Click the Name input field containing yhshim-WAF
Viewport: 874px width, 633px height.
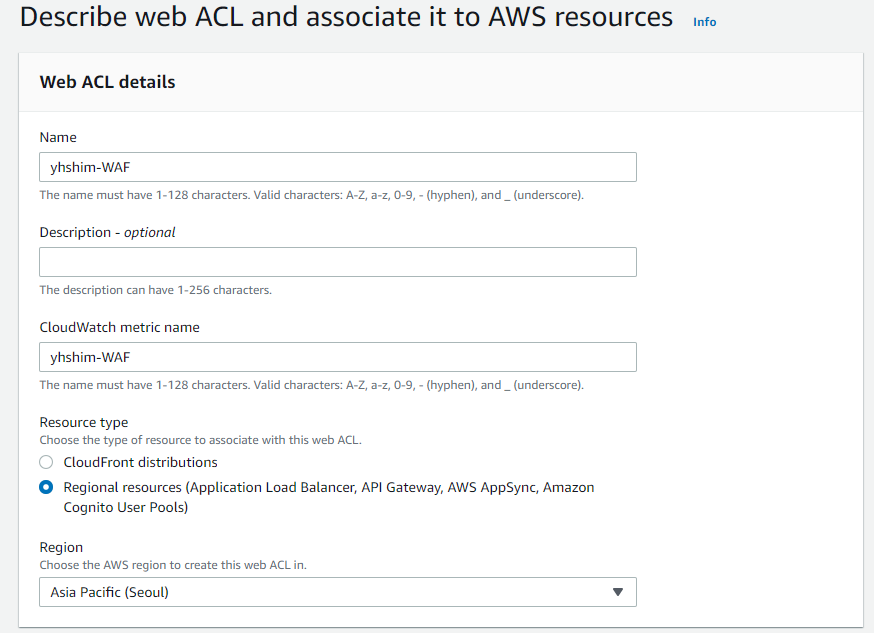pyautogui.click(x=337, y=167)
